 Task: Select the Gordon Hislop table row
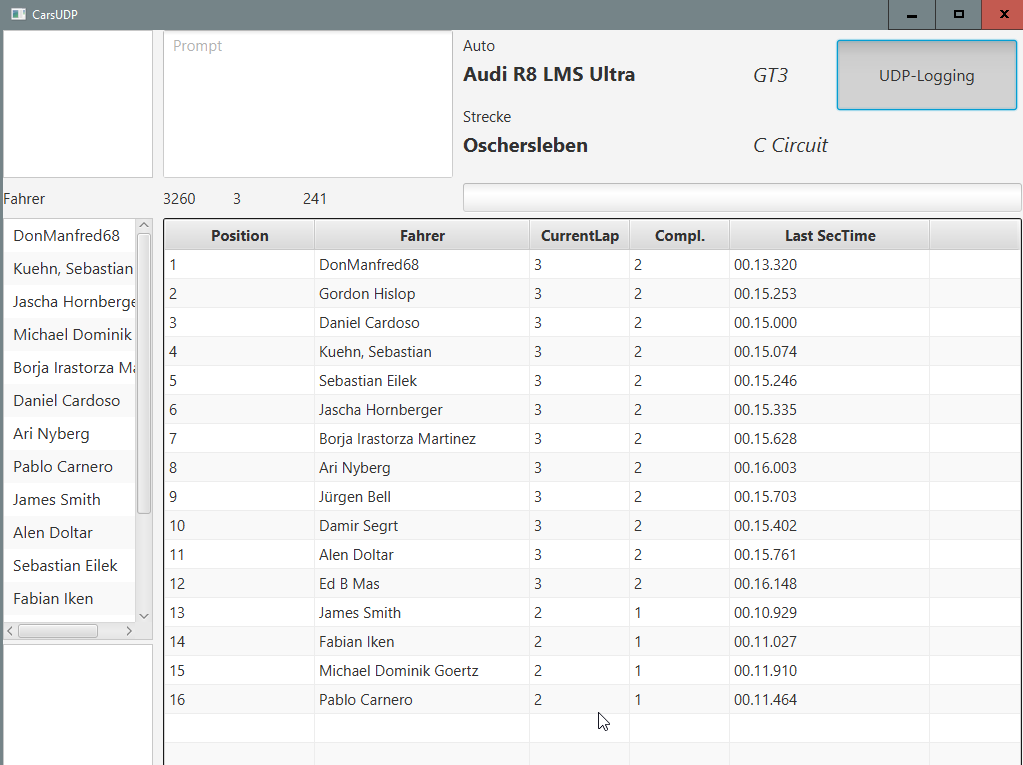366,294
